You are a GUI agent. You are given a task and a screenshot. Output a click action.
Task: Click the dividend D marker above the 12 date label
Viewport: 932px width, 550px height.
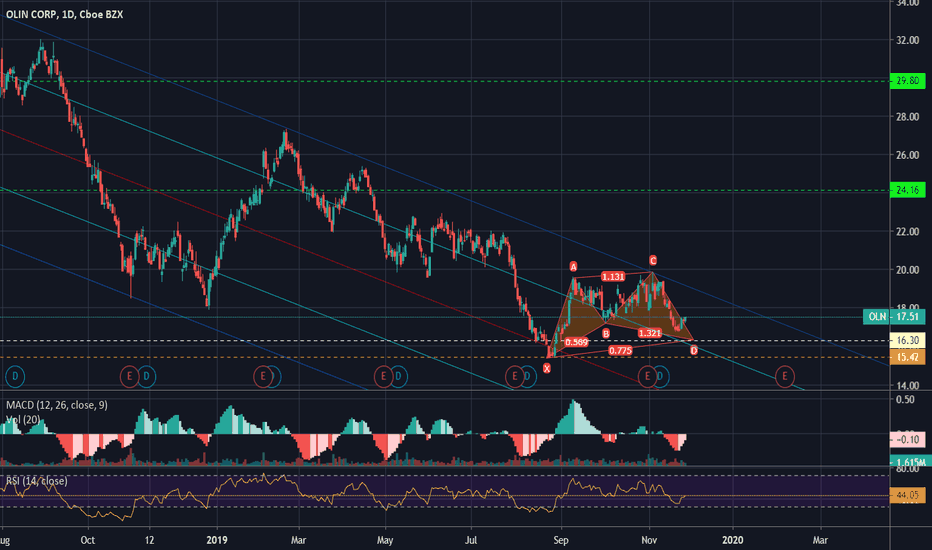click(x=147, y=376)
